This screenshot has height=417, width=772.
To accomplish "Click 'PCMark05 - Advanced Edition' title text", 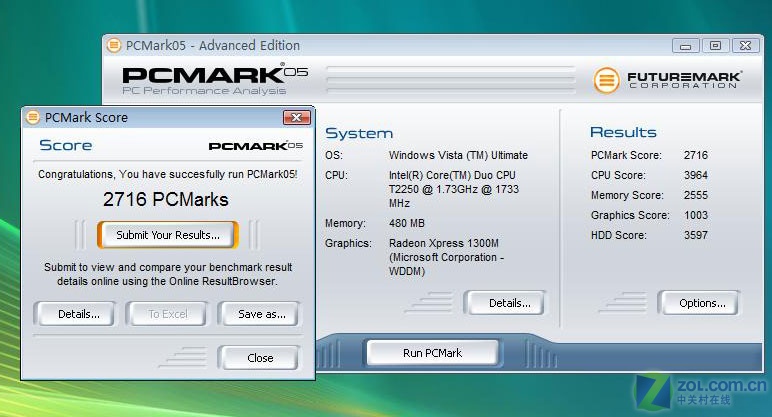I will click(213, 45).
